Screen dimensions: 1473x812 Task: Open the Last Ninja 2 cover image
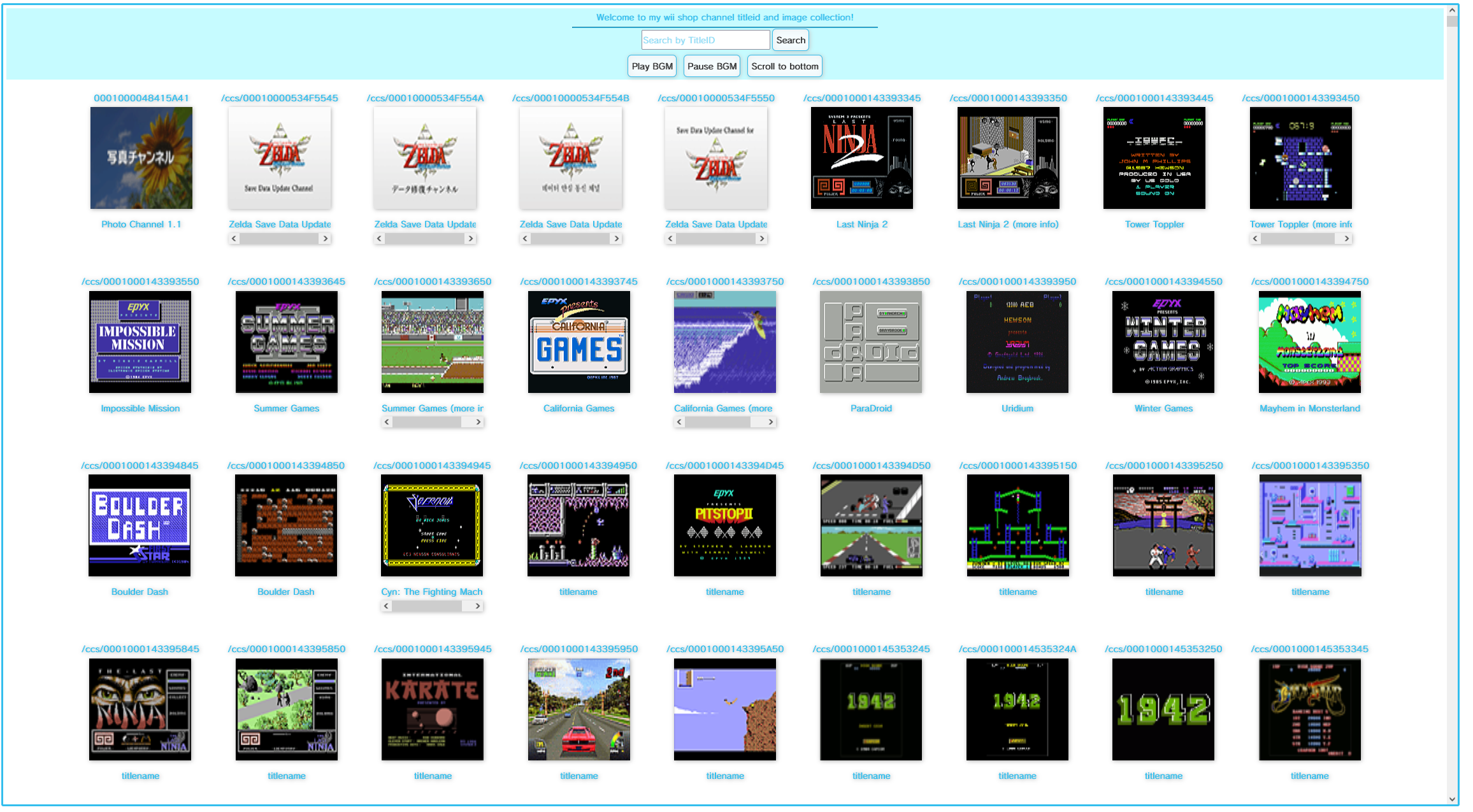click(861, 158)
